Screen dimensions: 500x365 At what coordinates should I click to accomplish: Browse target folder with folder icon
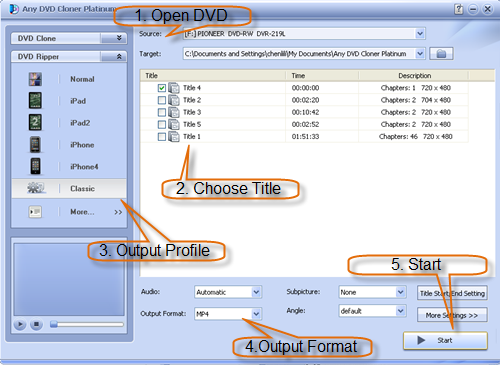(x=441, y=54)
